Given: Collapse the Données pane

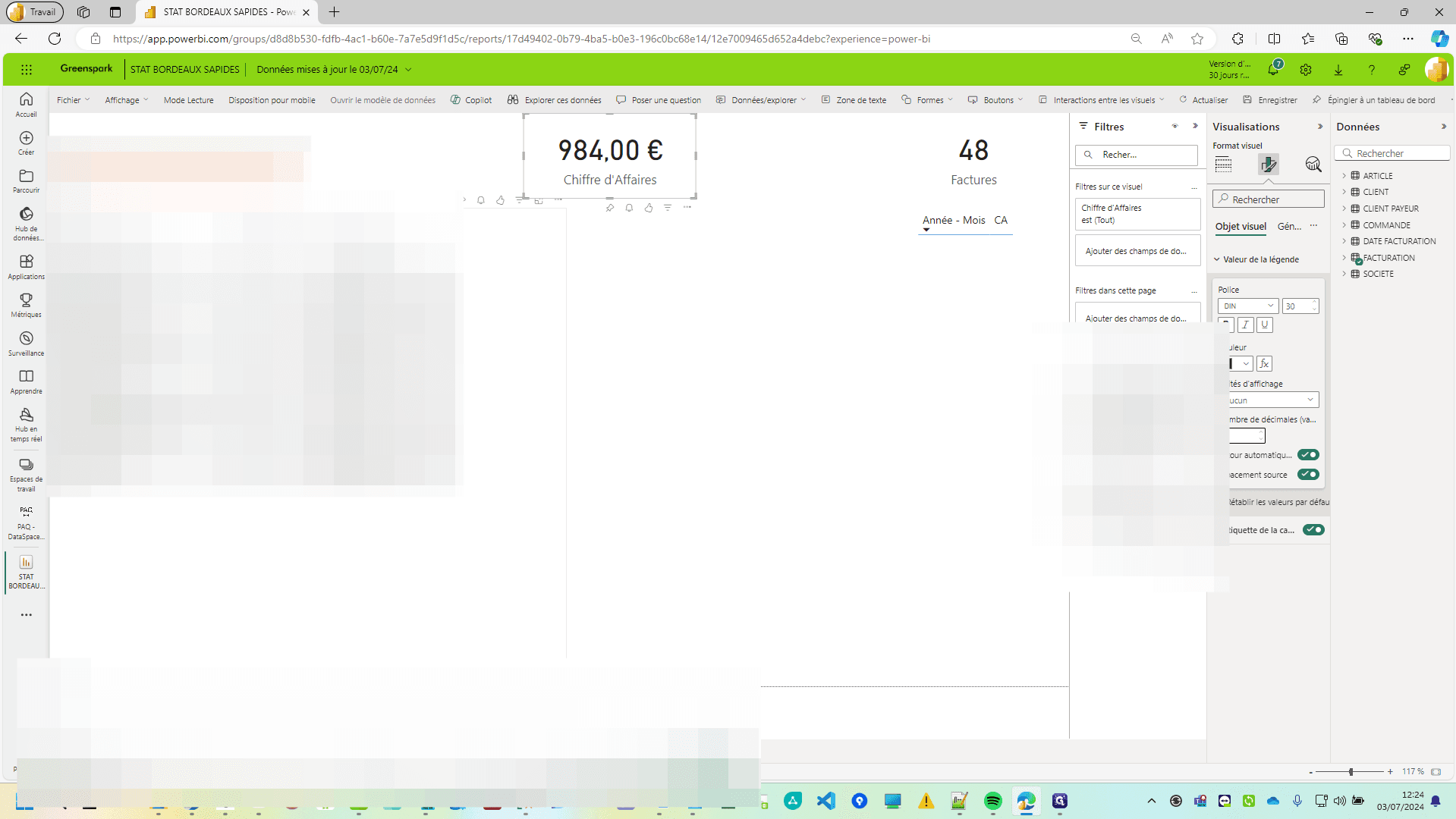Looking at the screenshot, I should 1444,127.
